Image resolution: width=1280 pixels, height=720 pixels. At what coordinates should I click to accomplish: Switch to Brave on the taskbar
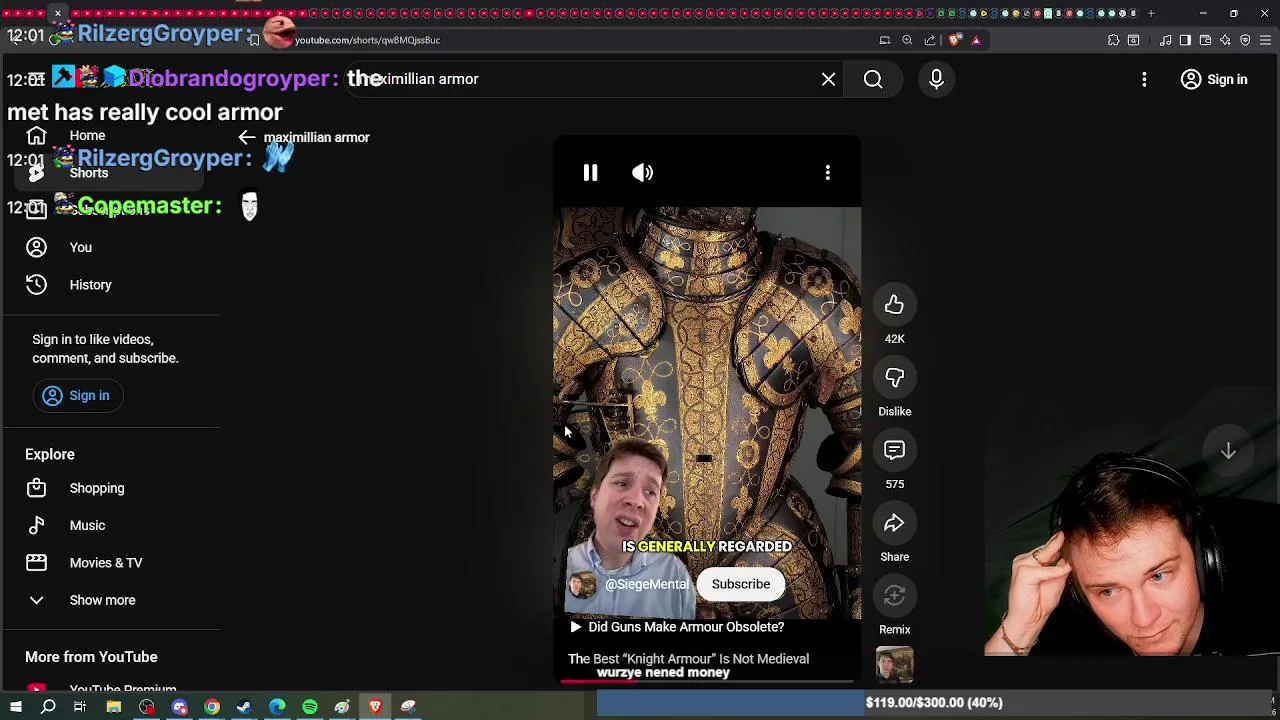(x=375, y=707)
